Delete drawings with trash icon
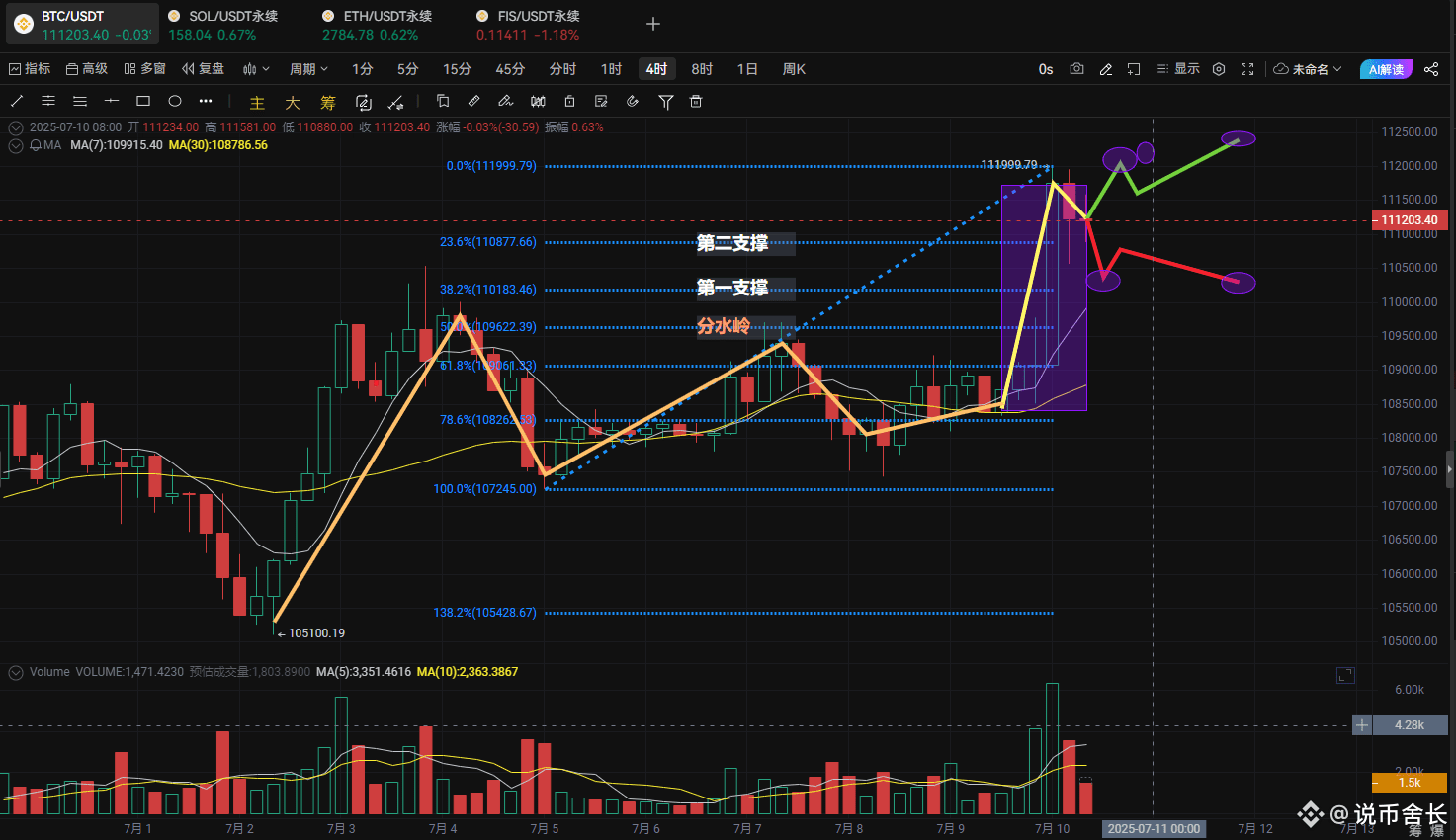 696,101
